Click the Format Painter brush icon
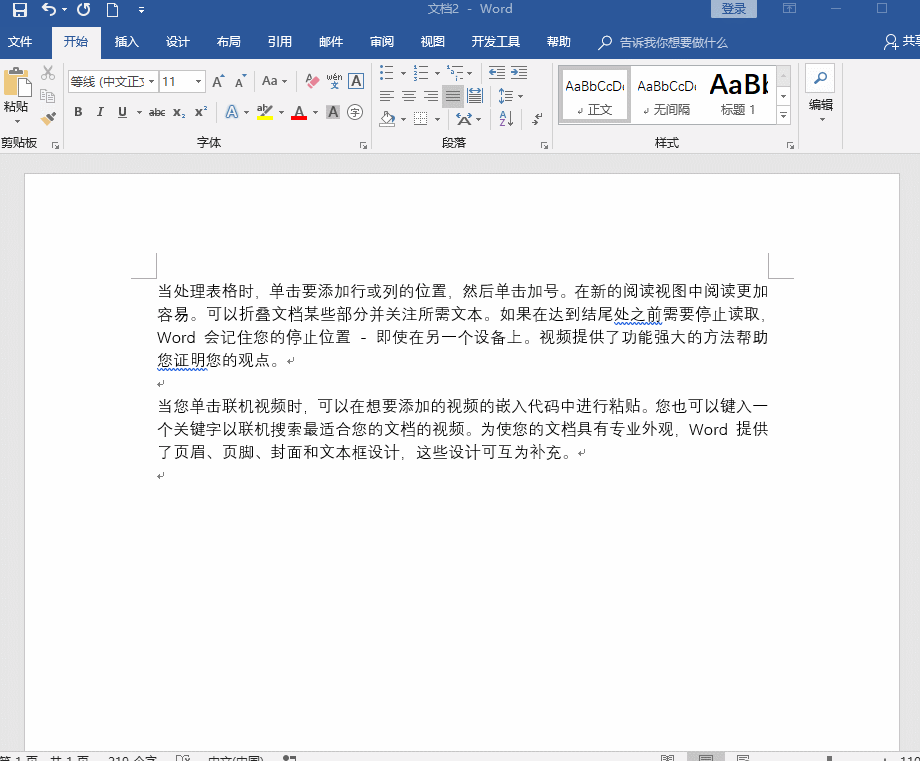This screenshot has height=761, width=920. click(x=48, y=119)
